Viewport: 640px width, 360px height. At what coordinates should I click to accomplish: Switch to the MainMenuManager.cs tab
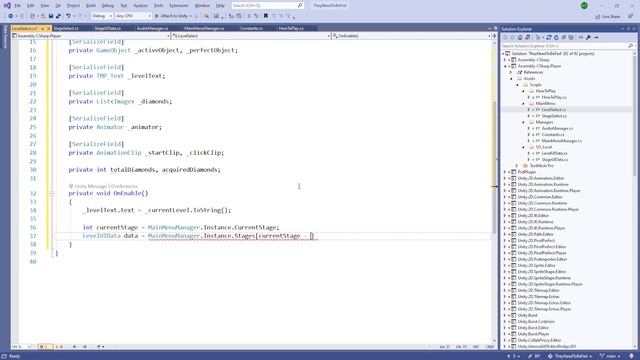204,28
